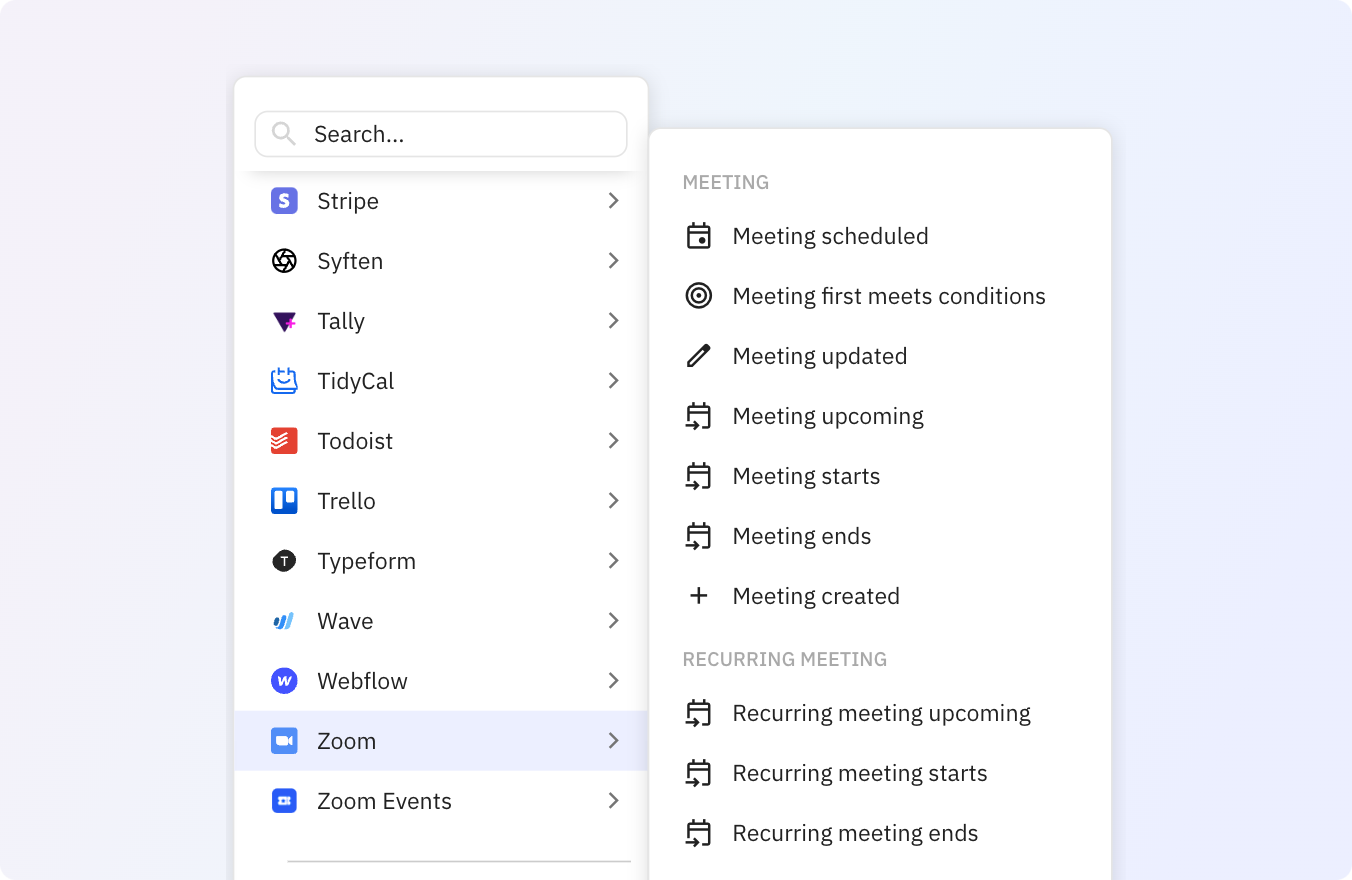1352x880 pixels.
Task: Expand the Trello submenu chevron
Action: tap(614, 501)
